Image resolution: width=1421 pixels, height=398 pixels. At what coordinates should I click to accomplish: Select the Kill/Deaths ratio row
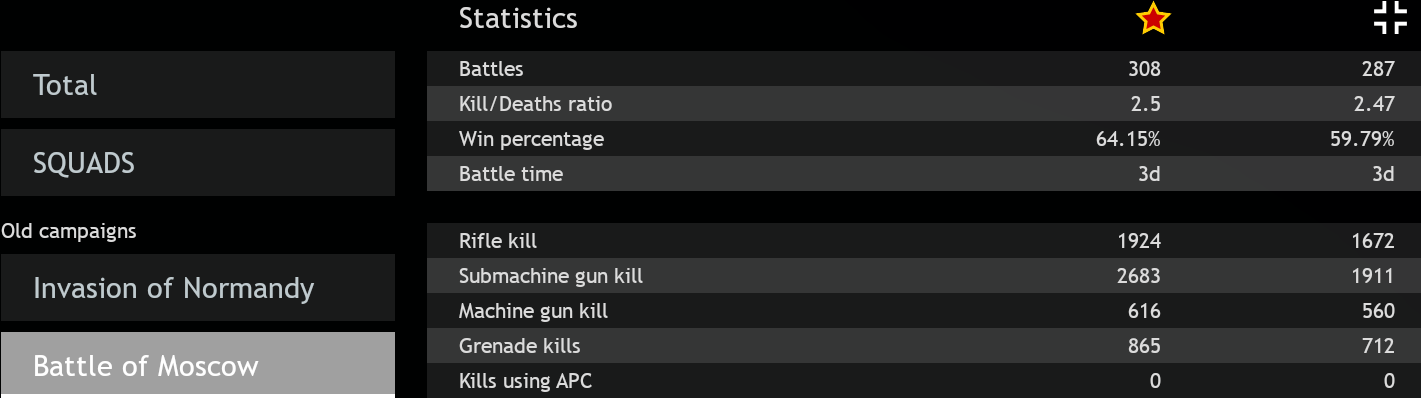pyautogui.click(x=924, y=104)
